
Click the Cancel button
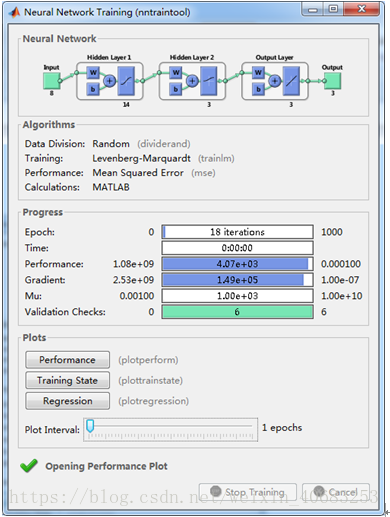[336, 492]
